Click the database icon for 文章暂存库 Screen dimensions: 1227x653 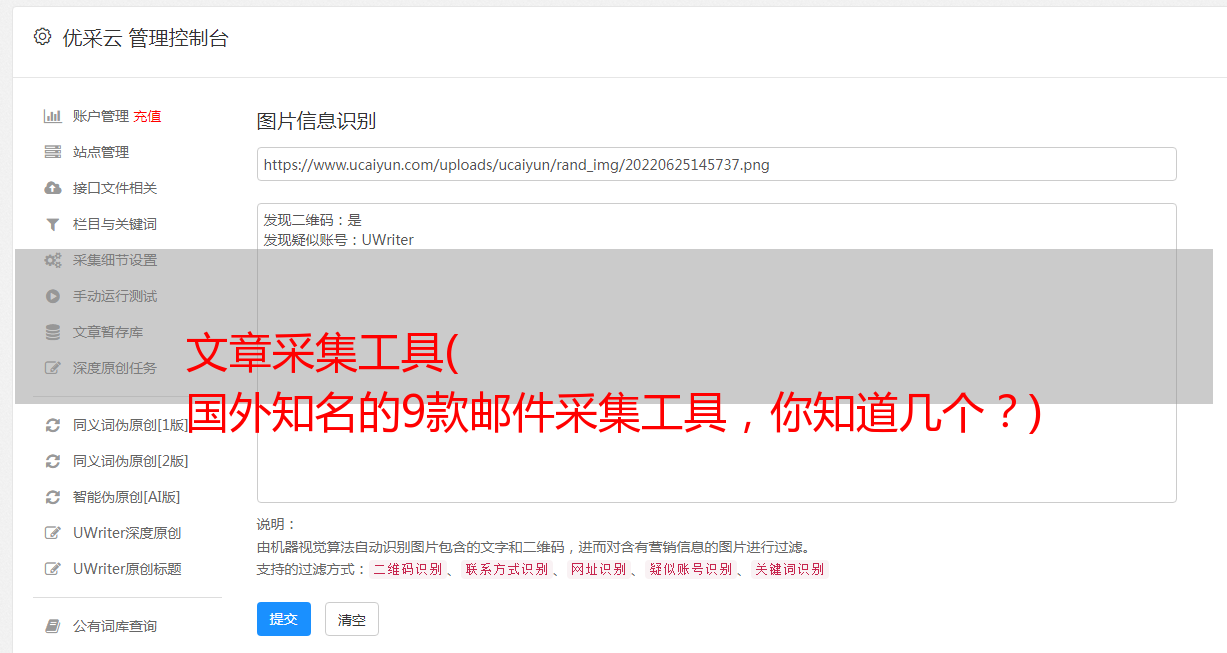point(53,332)
